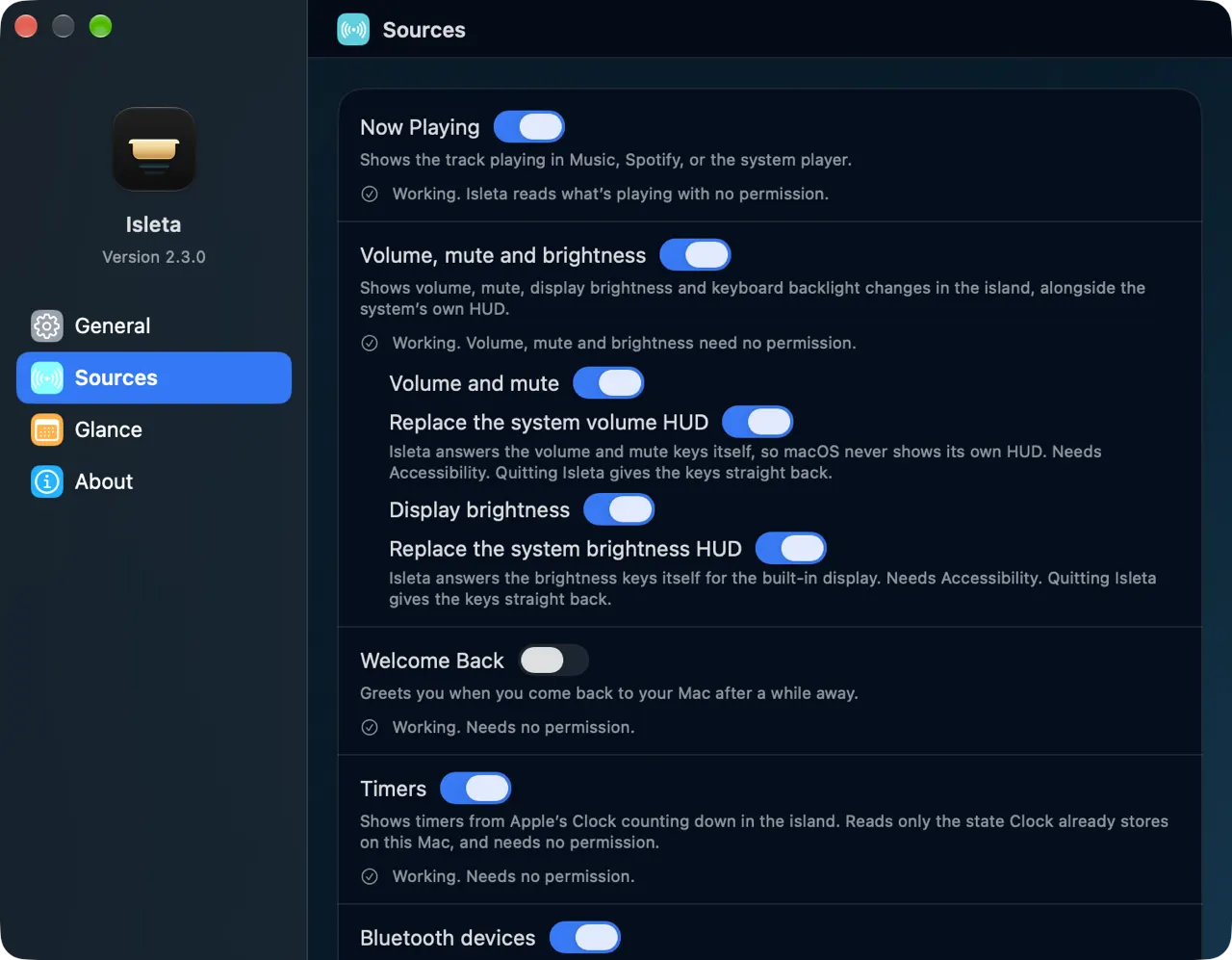Click the General gear icon in sidebar
The image size is (1232, 960).
click(x=46, y=326)
